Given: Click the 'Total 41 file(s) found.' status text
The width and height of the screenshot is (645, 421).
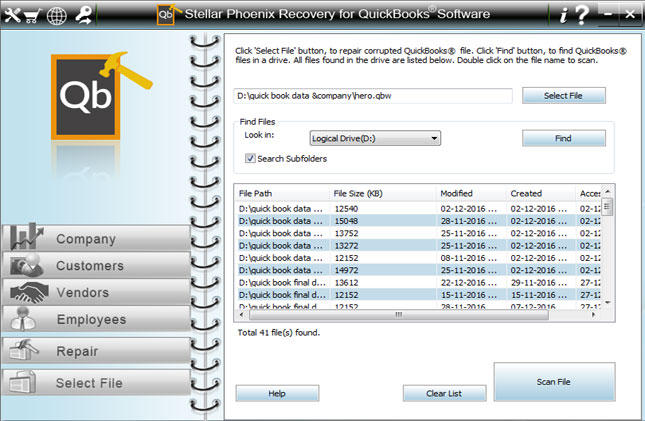Looking at the screenshot, I should pos(278,333).
